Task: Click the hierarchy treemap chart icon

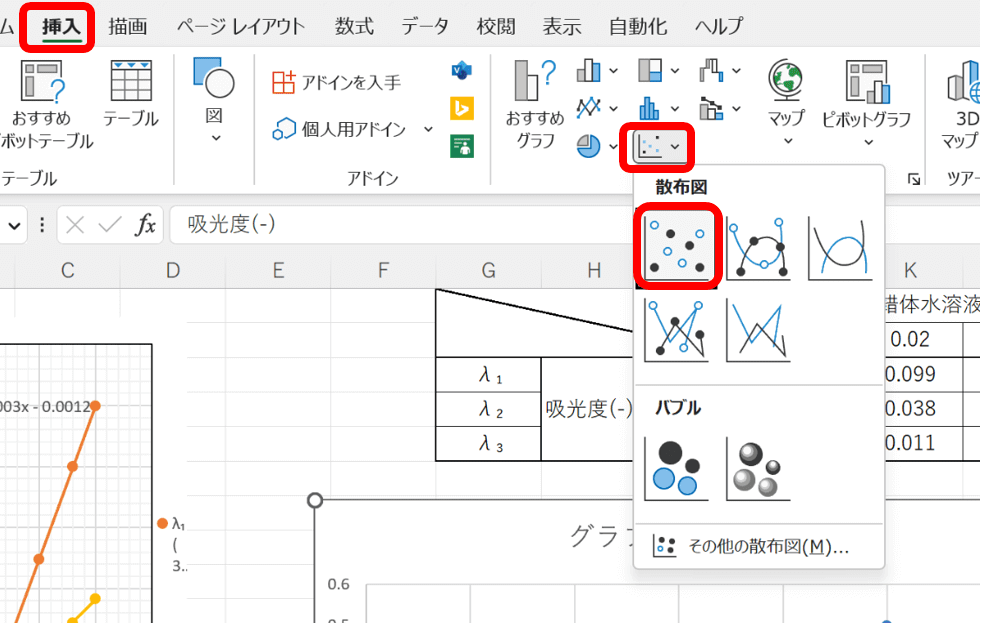Action: (650, 70)
